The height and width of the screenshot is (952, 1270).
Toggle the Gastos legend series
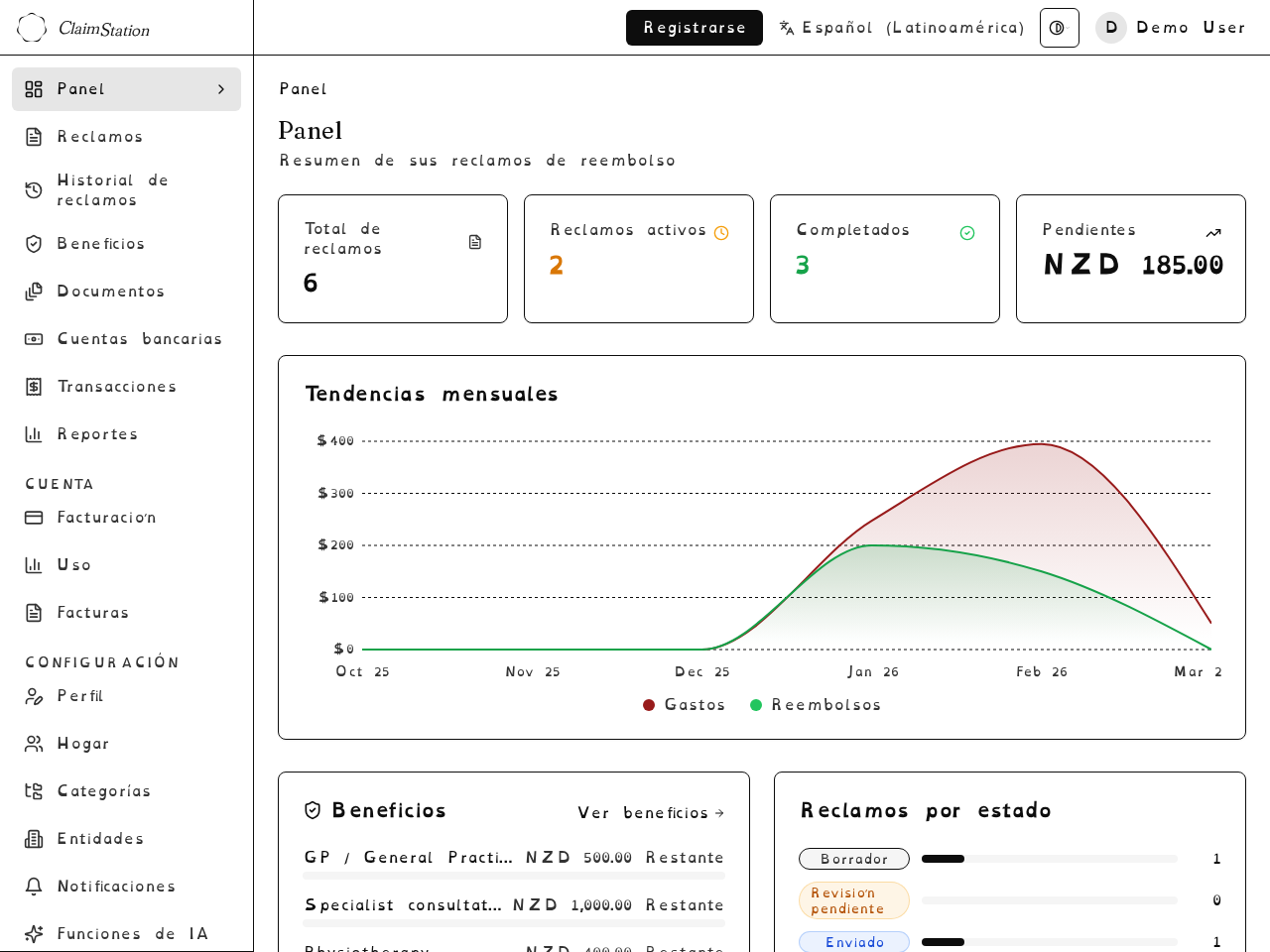(x=685, y=705)
